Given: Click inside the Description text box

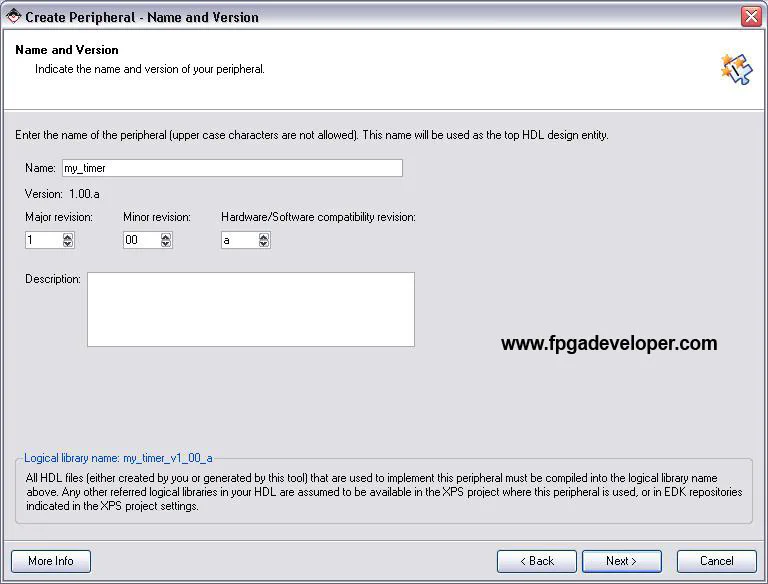Looking at the screenshot, I should 250,309.
